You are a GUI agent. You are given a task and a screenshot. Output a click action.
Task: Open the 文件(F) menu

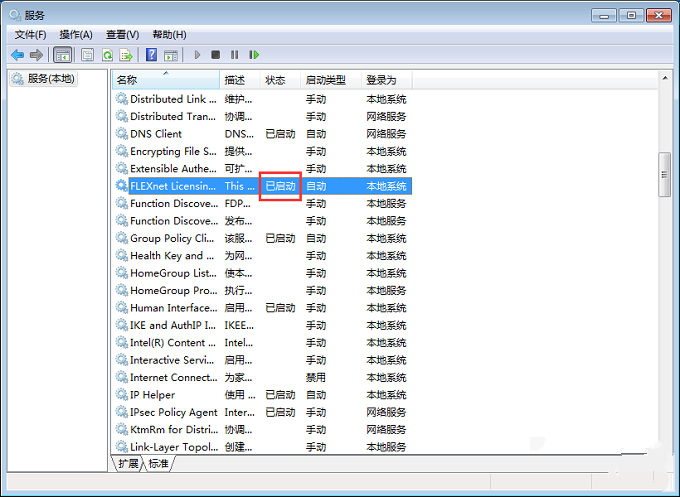coord(30,35)
